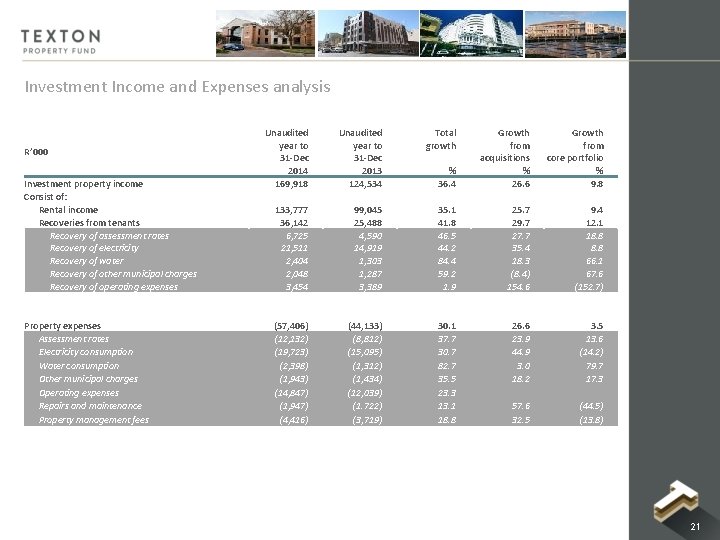The height and width of the screenshot is (540, 720).
Task: Open the brick office building photo
Action: [265, 34]
